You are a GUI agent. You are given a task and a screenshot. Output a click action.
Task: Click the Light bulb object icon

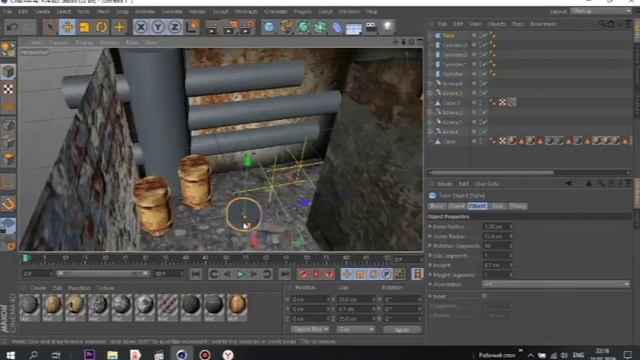[x=388, y=27]
